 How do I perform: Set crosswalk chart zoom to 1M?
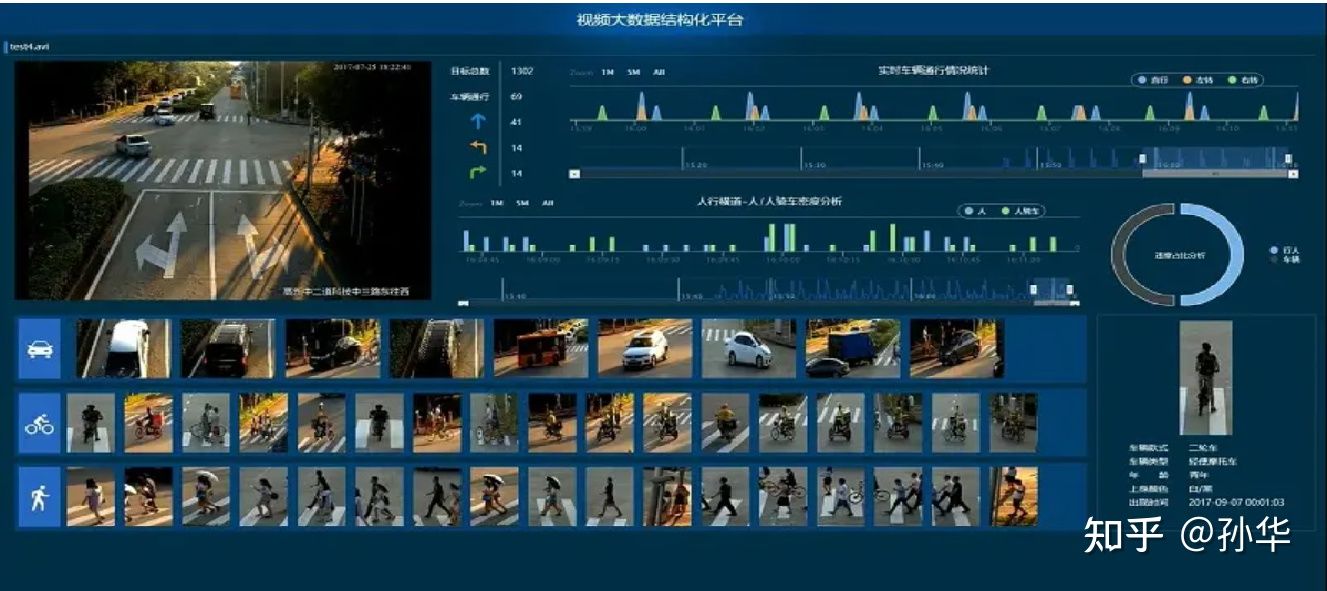click(x=496, y=203)
